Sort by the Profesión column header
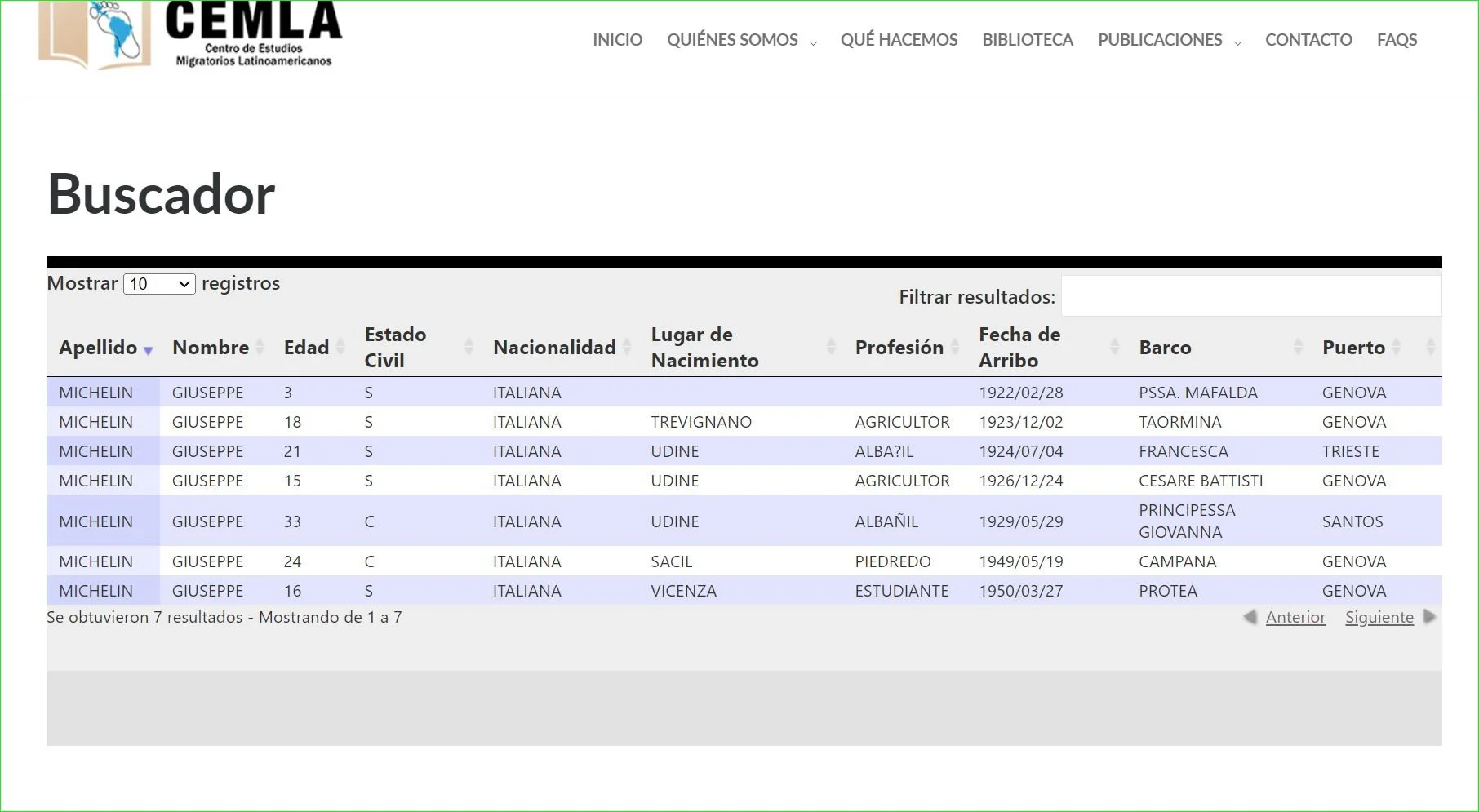This screenshot has width=1479, height=812. click(x=899, y=348)
